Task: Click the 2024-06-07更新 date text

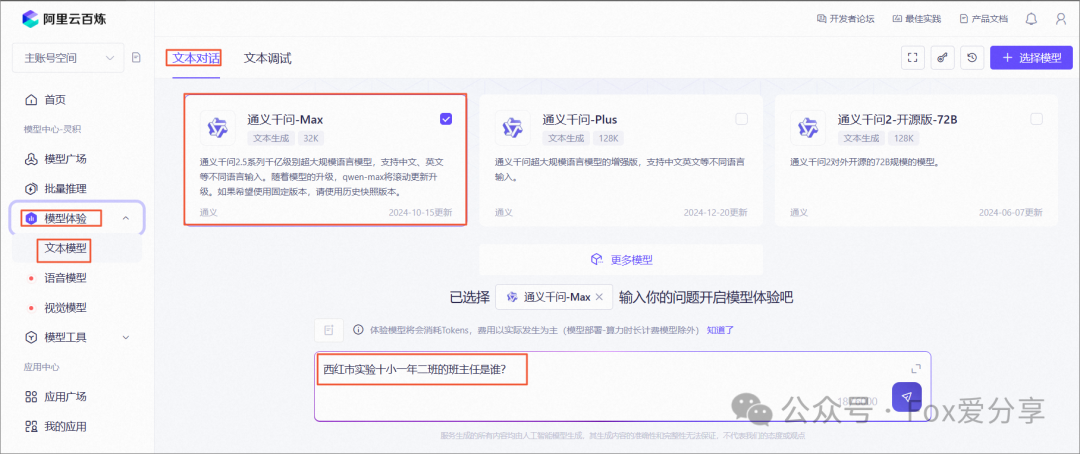Action: tap(1010, 212)
